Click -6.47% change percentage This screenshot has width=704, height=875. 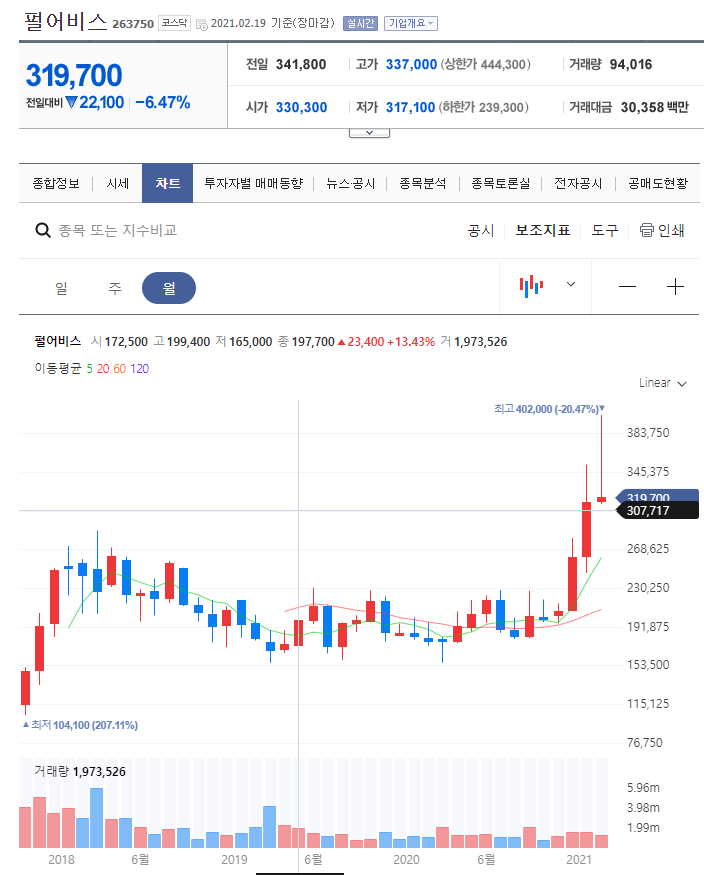163,103
